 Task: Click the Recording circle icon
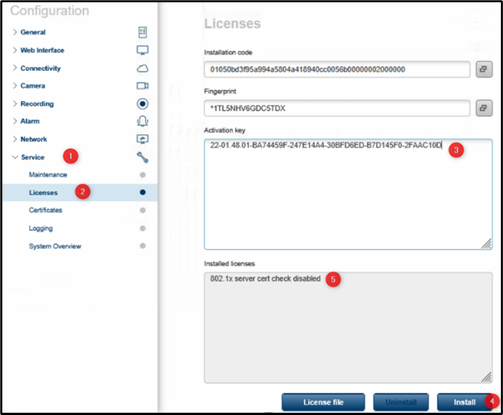(x=142, y=104)
